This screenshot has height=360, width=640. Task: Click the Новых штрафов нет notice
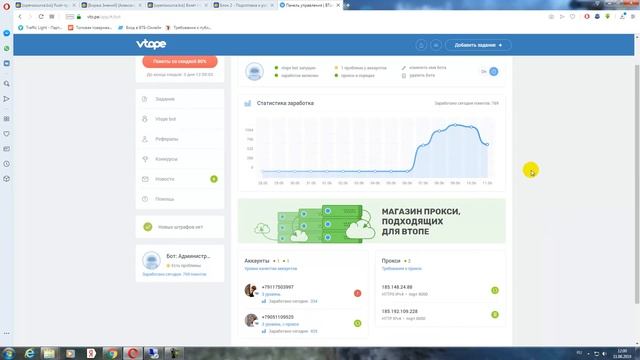[180, 227]
